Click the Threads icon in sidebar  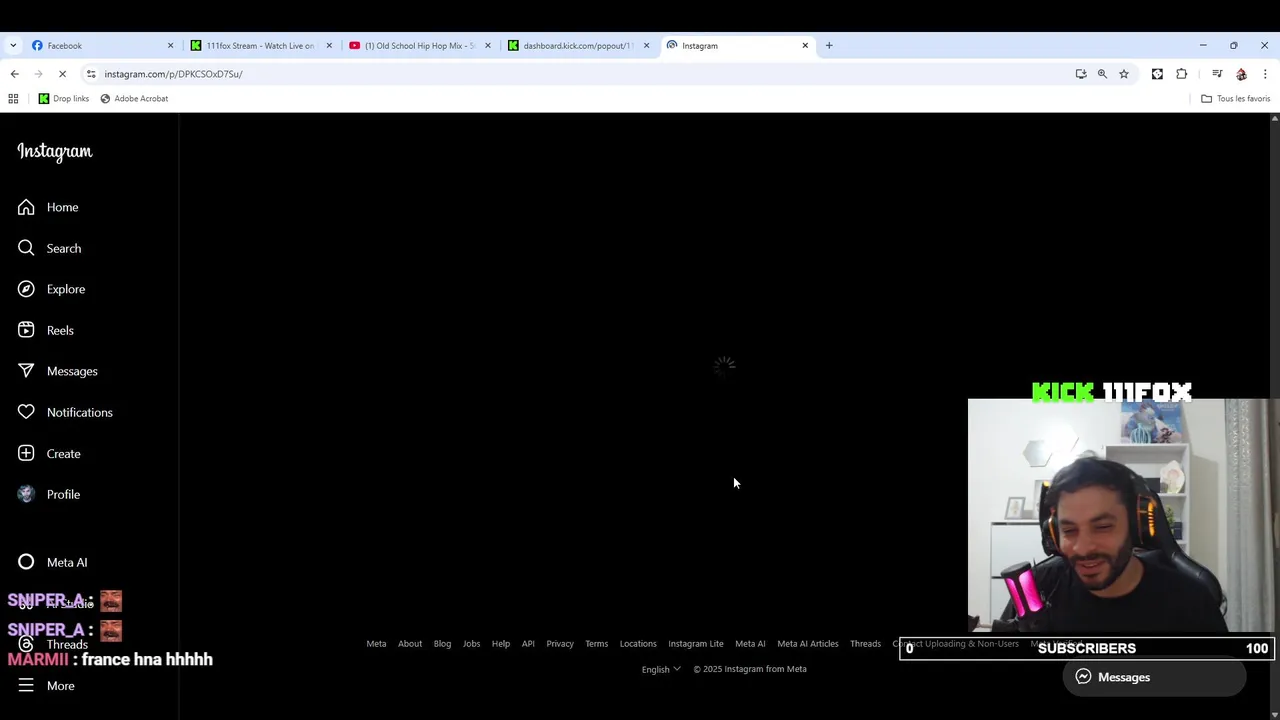point(26,644)
